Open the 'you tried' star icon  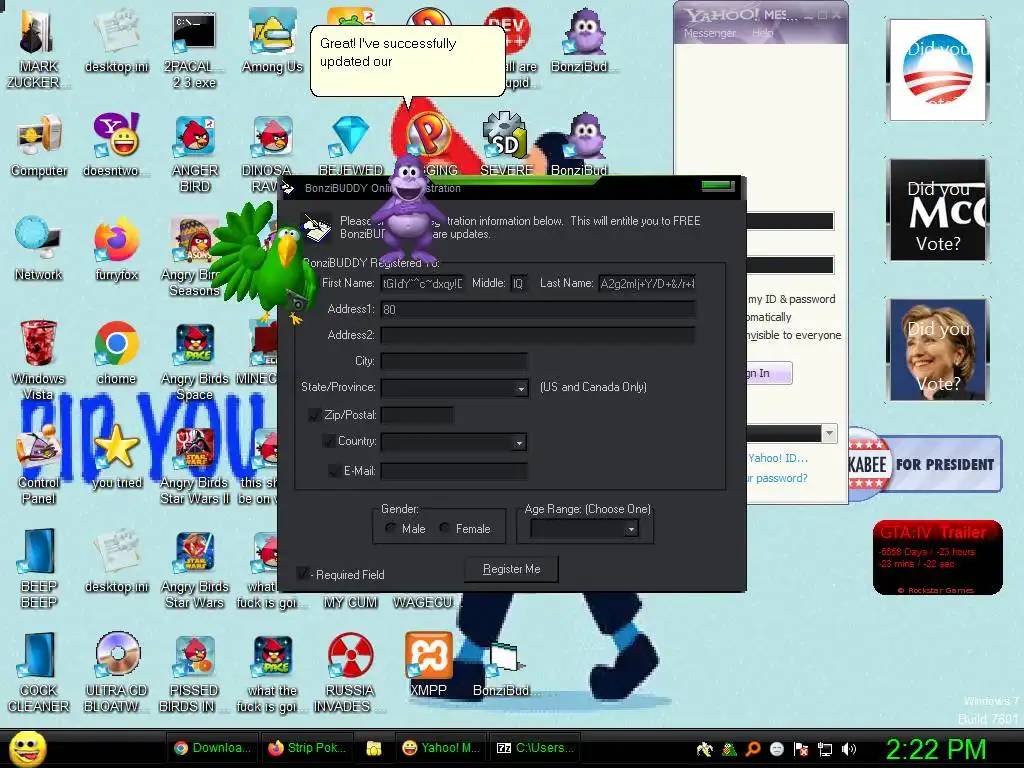point(116,457)
